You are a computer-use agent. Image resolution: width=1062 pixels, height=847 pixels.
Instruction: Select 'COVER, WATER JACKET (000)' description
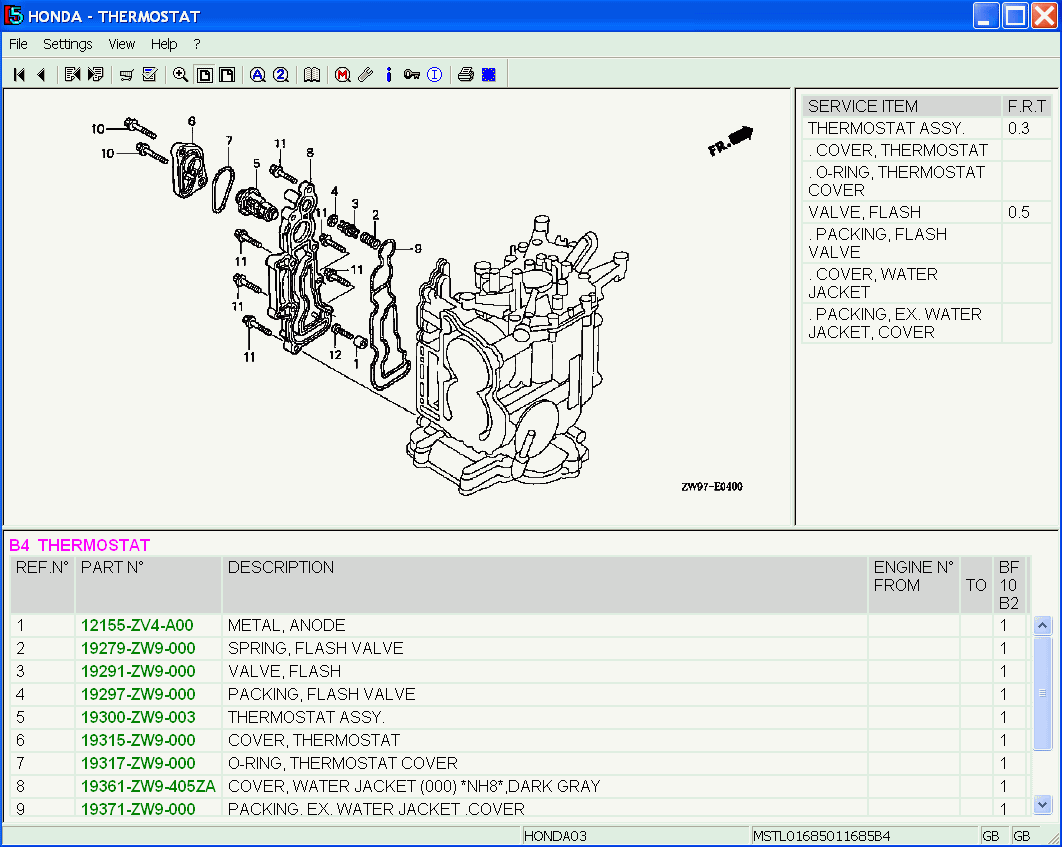click(x=414, y=786)
